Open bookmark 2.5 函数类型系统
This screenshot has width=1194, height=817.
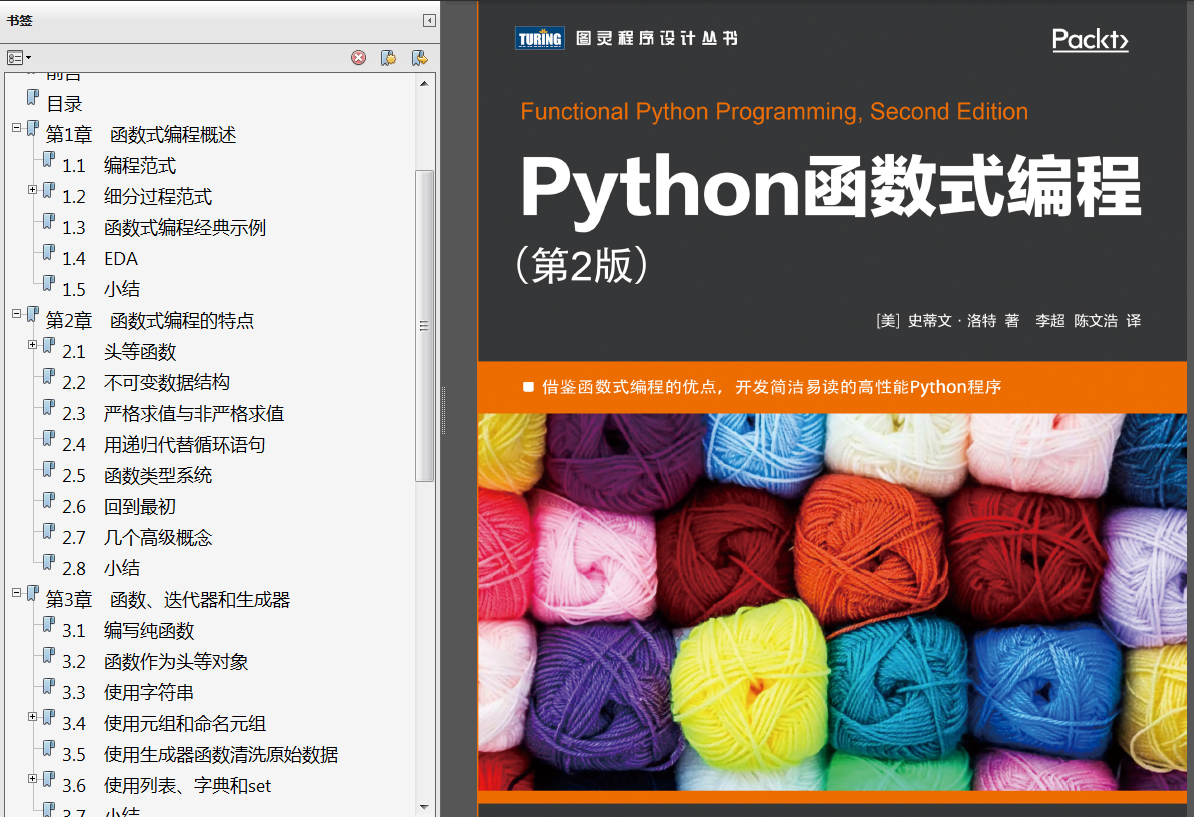137,476
